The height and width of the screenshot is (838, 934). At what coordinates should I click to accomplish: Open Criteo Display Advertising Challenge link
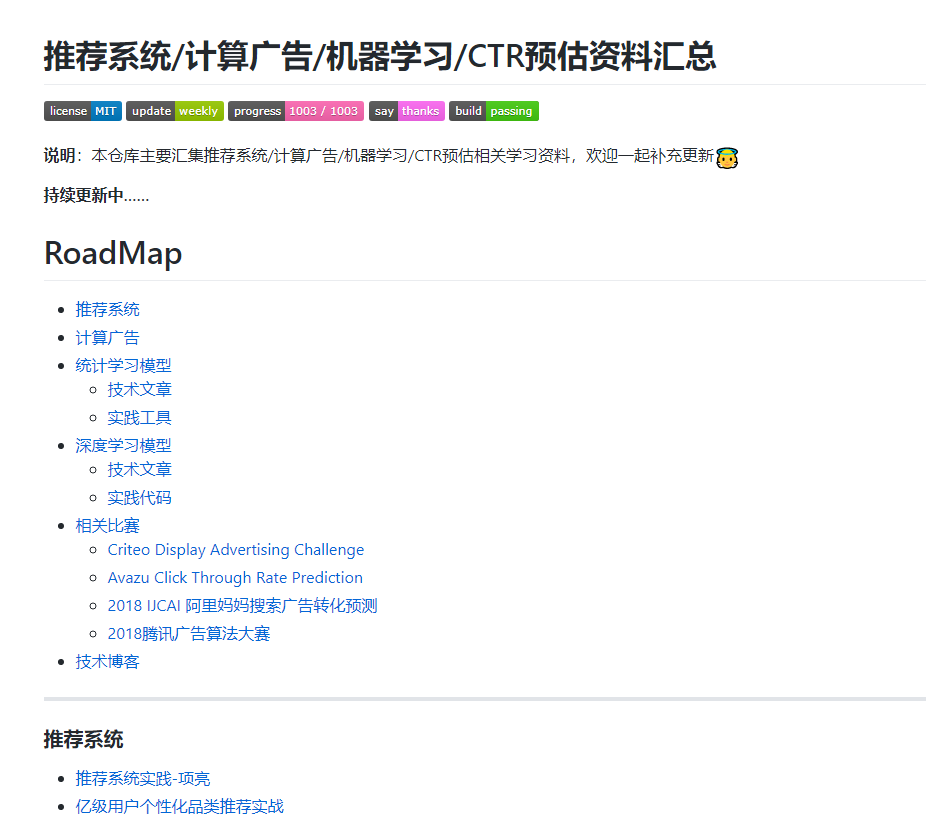(236, 550)
